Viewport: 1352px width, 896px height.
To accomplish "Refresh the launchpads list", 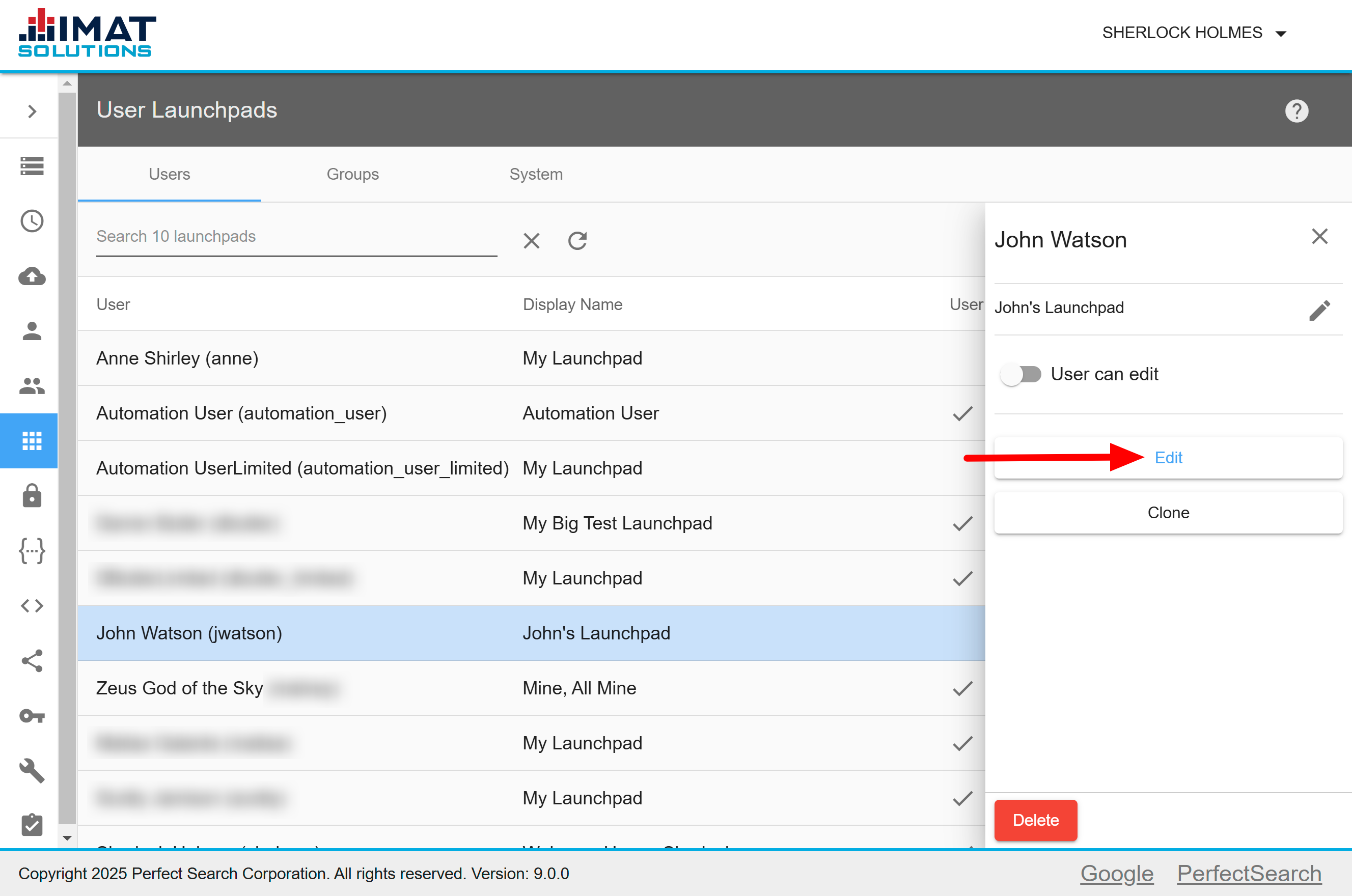I will click(x=577, y=241).
